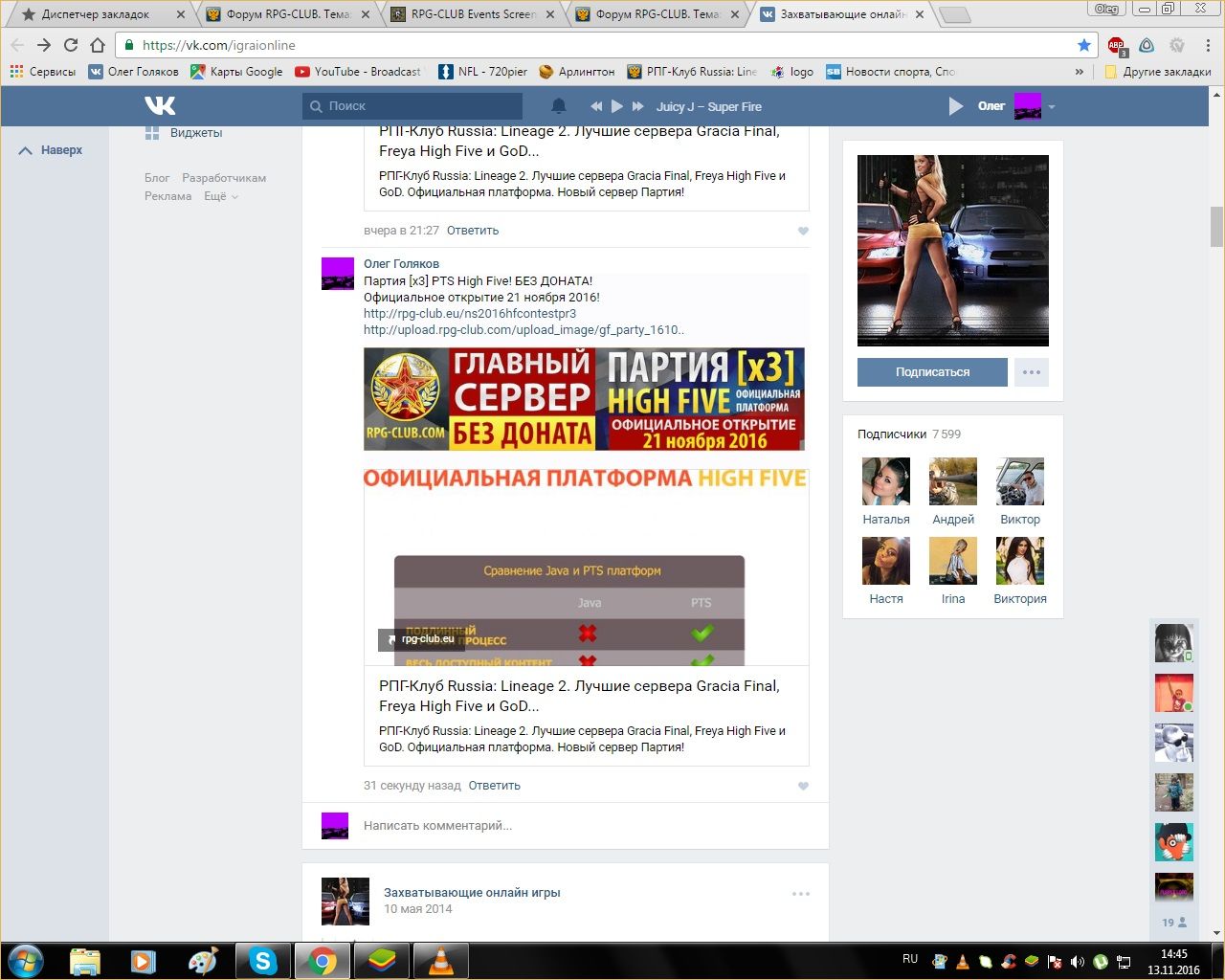This screenshot has width=1225, height=980.
Task: Open the Другие закладки folder
Action: coord(1158,72)
